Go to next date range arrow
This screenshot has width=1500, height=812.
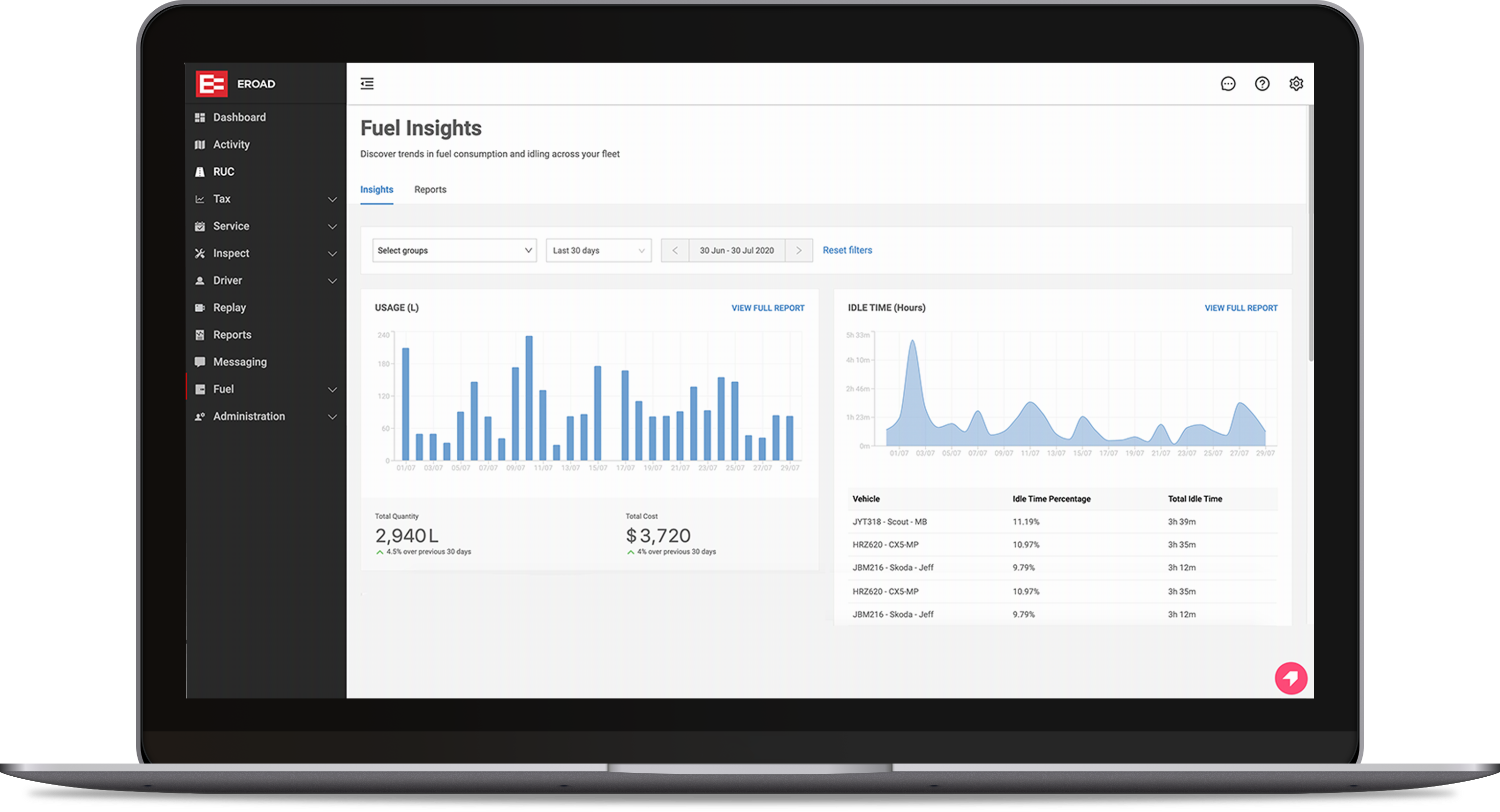[x=798, y=250]
